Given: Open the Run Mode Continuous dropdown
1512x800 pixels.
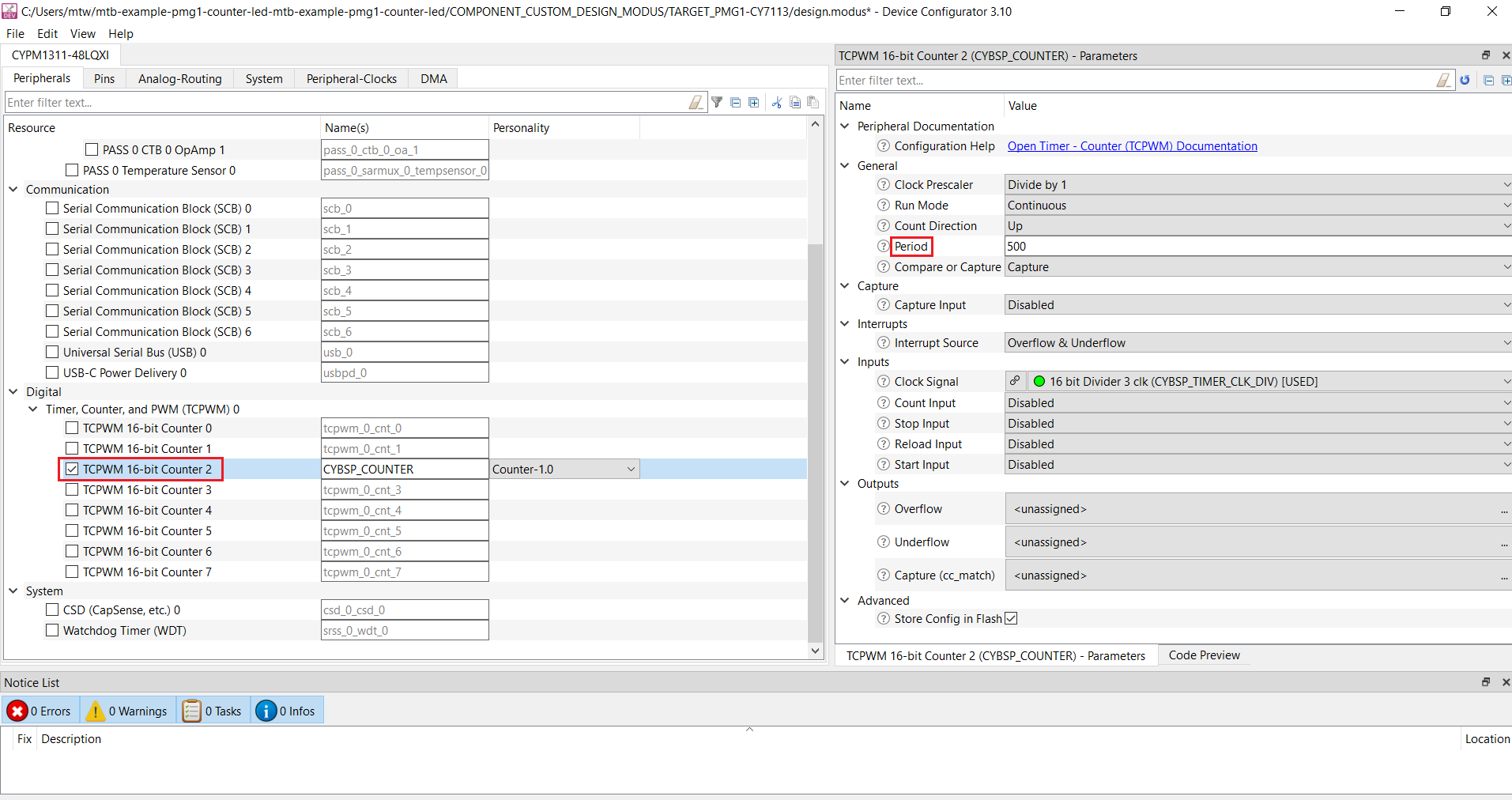Looking at the screenshot, I should point(1258,206).
